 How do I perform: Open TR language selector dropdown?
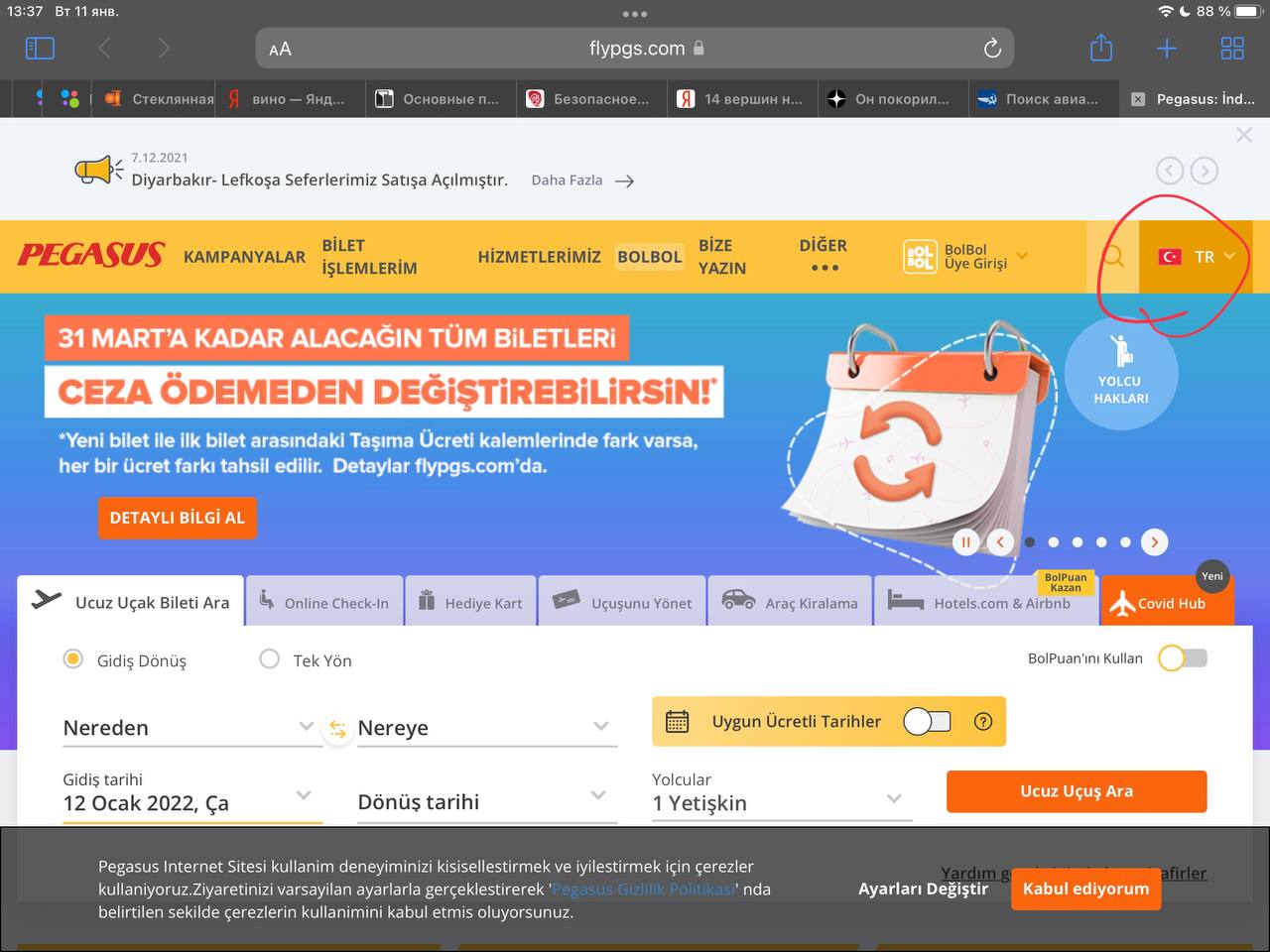click(1197, 257)
